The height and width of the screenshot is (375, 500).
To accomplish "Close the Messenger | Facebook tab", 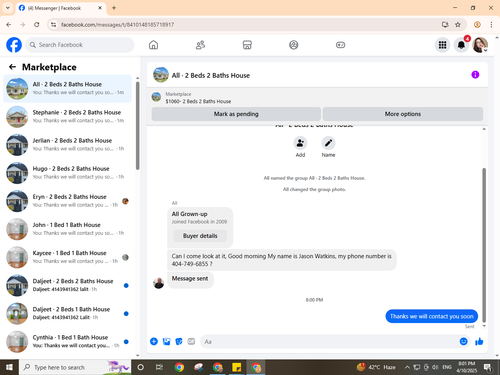I will [x=100, y=8].
